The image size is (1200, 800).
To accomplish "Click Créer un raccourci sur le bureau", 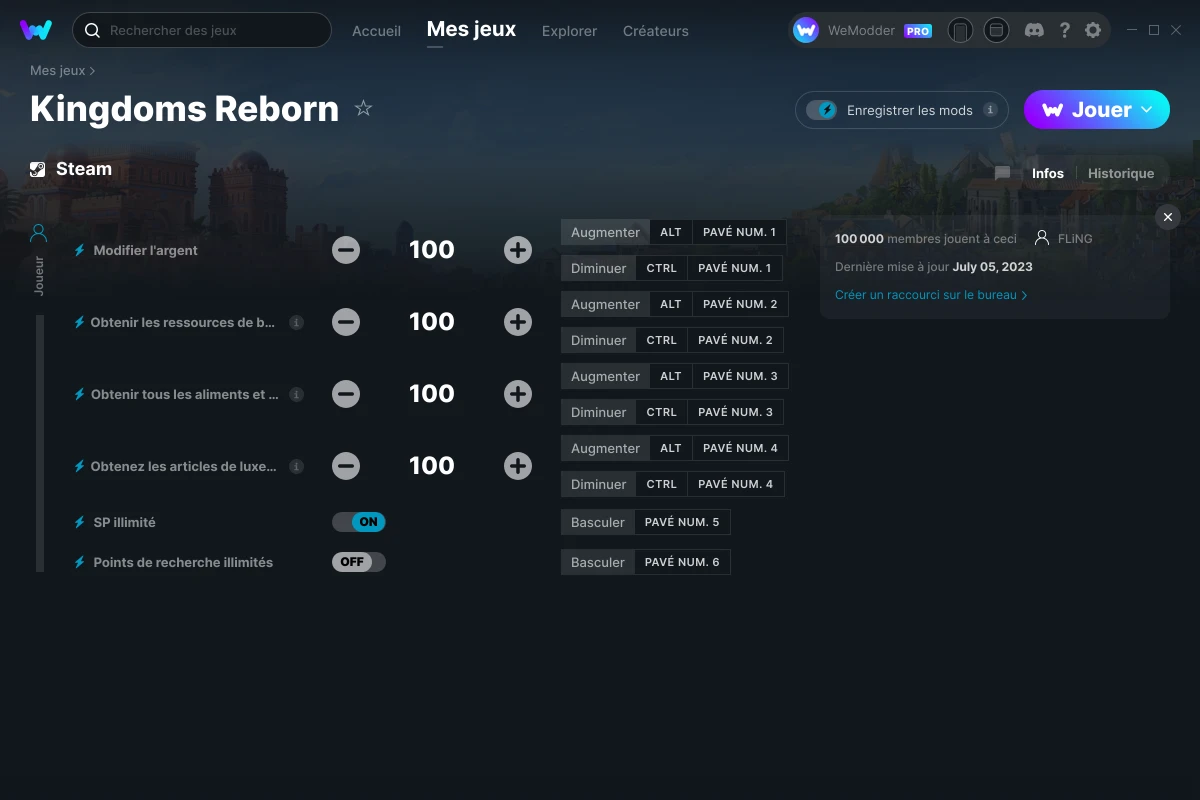I will (931, 295).
